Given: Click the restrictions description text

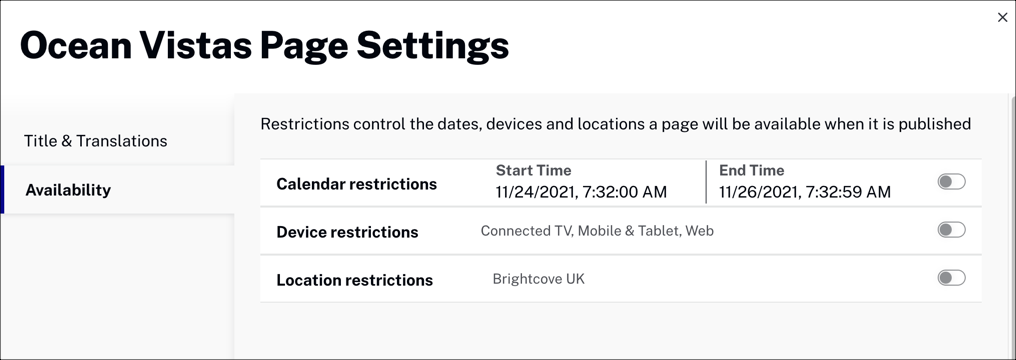Looking at the screenshot, I should coord(616,124).
